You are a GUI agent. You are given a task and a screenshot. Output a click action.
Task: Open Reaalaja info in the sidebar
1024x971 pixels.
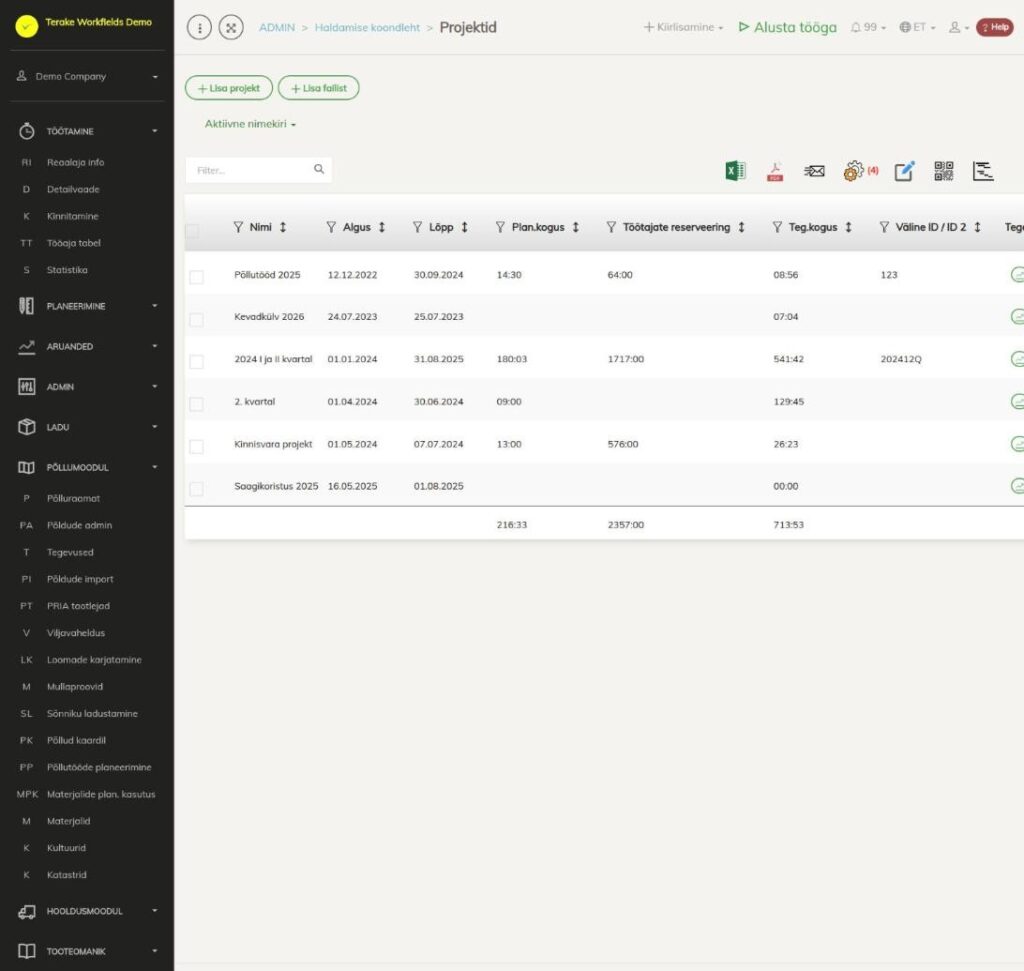pyautogui.click(x=76, y=163)
